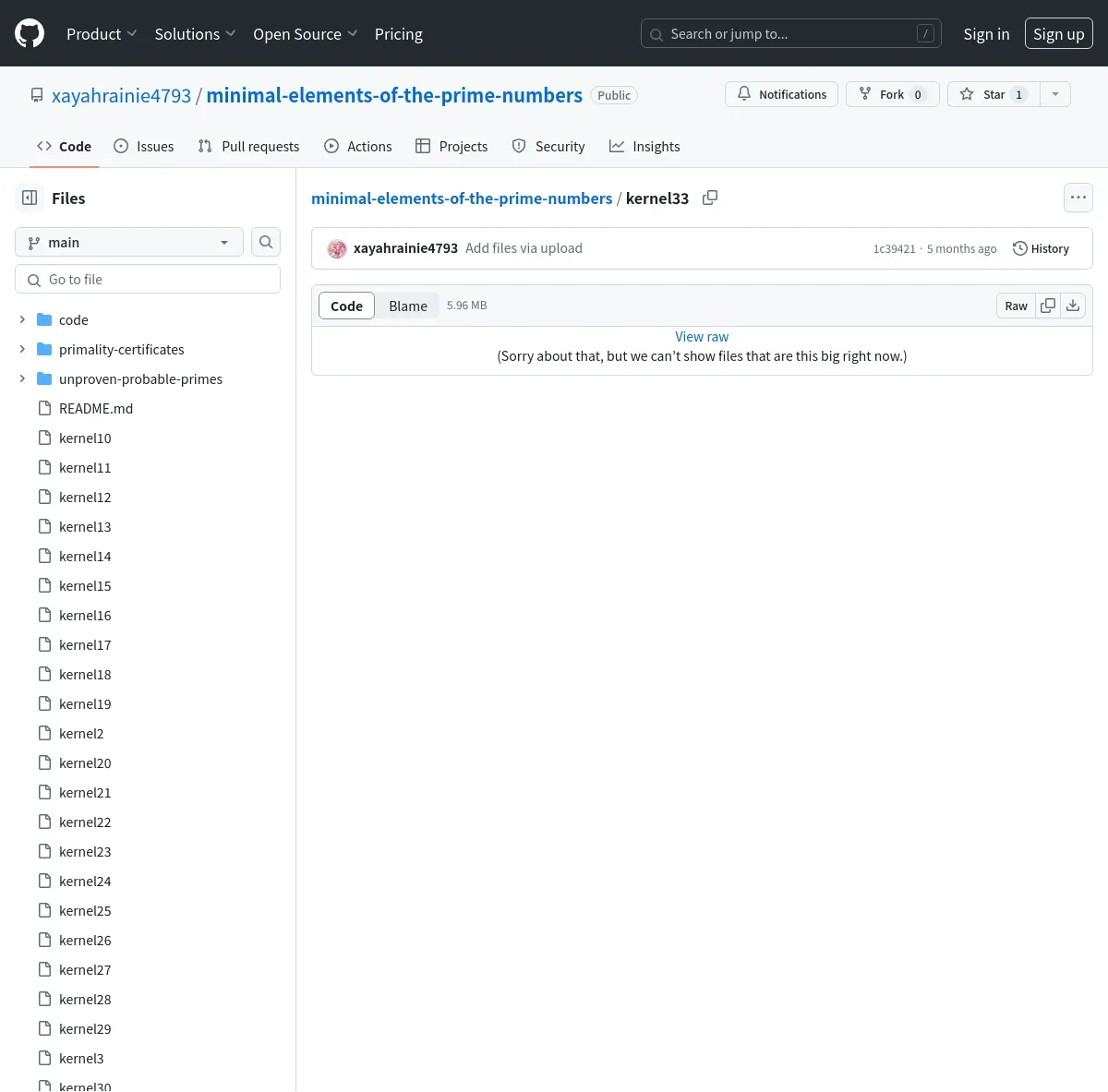Click Sign up button
Viewport: 1108px width, 1092px height.
[1059, 34]
